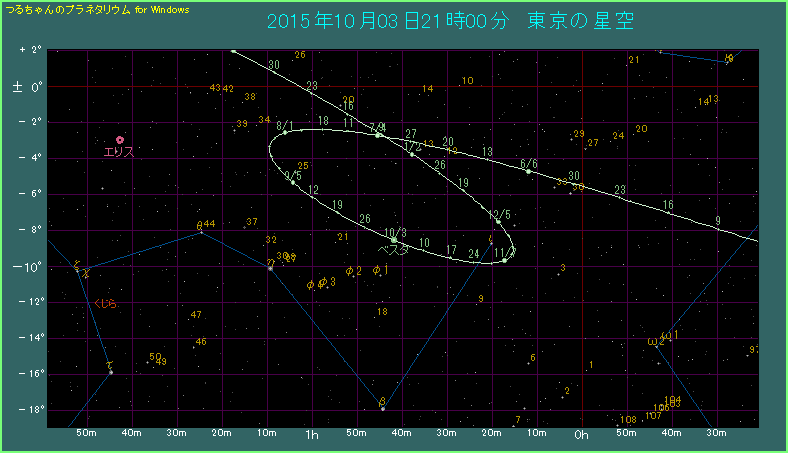Click the 6/6 date marker on the track
Screen dimensions: 788x453
(x=529, y=171)
